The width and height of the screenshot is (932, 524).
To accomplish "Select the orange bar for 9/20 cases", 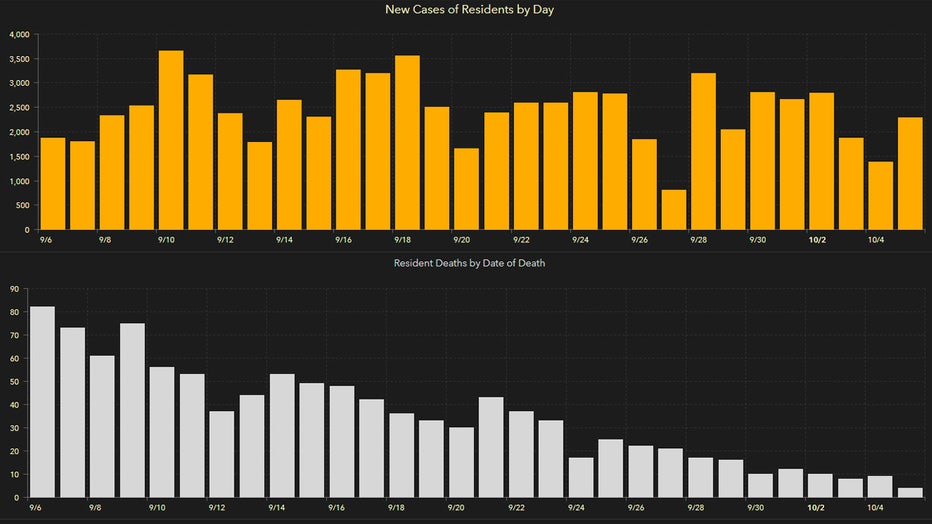I will click(x=466, y=189).
